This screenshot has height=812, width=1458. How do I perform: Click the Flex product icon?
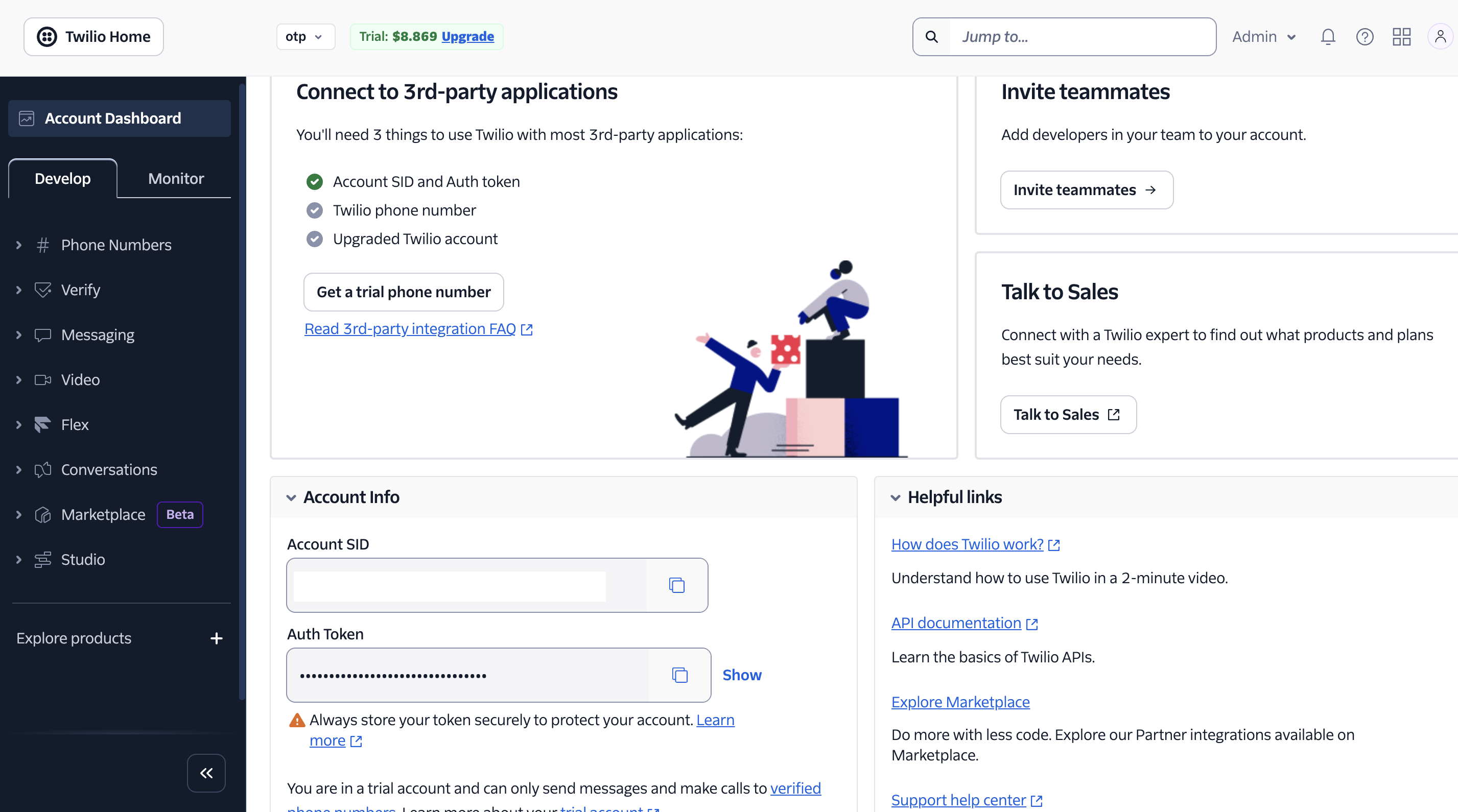[x=42, y=424]
